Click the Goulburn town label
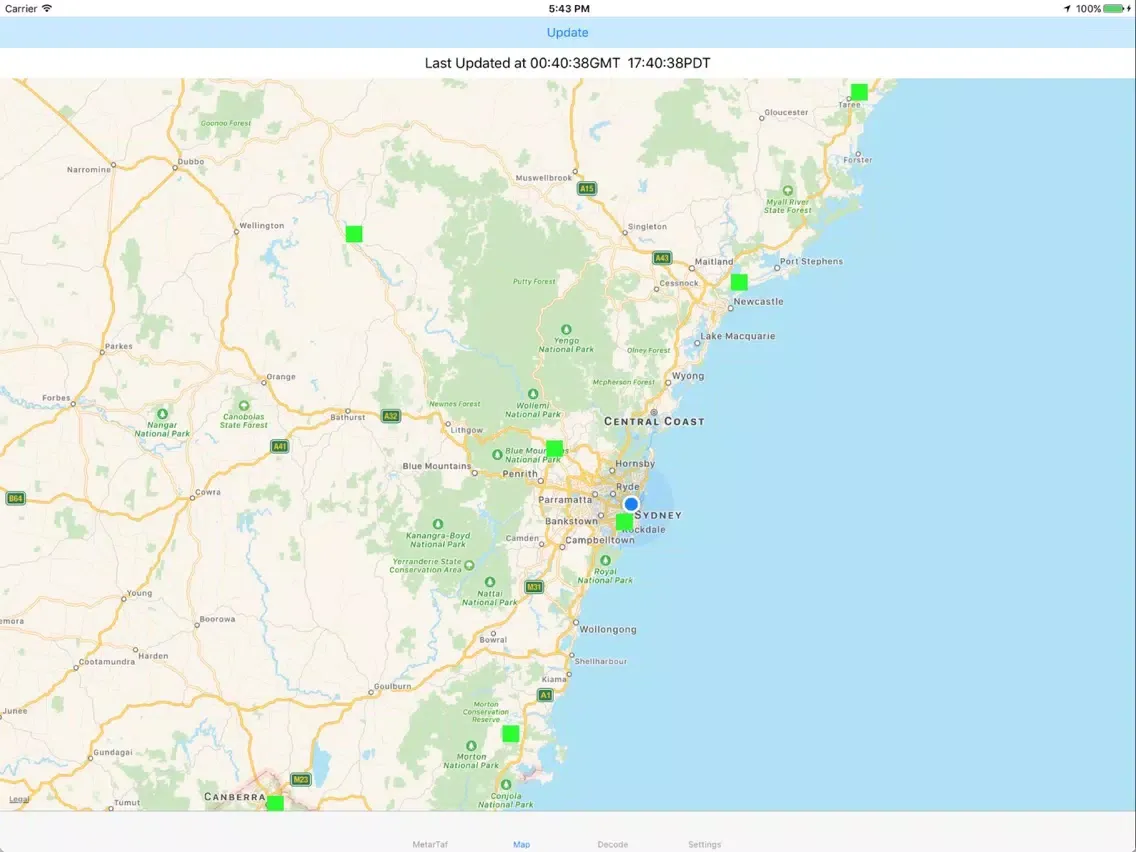Screen dimensions: 1136x852 coord(393,686)
